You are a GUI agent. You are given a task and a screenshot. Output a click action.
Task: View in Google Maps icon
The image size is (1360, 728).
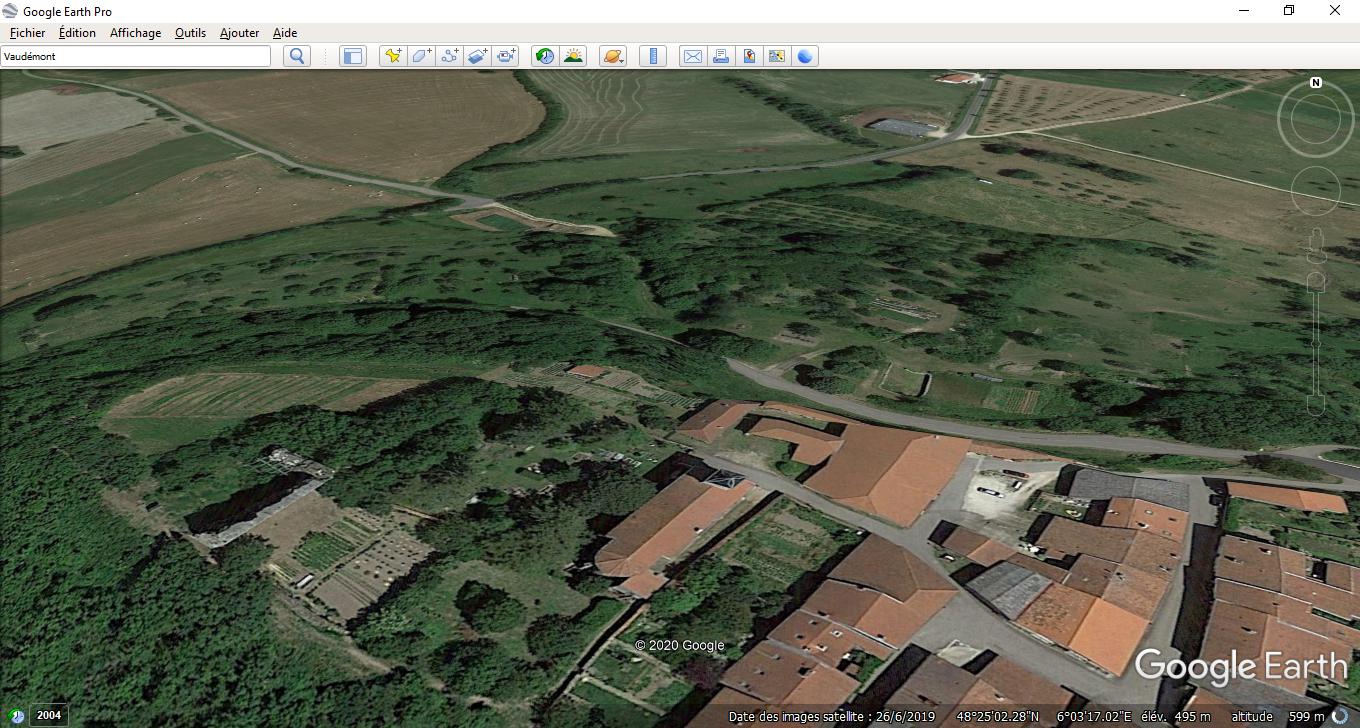point(776,56)
